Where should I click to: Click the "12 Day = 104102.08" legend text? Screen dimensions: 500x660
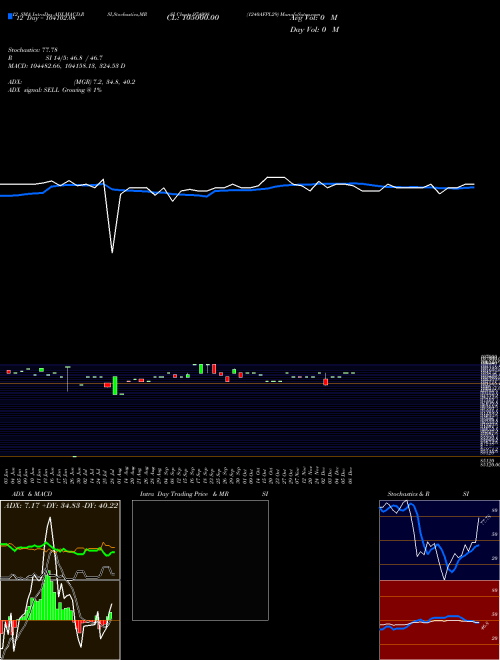pos(45,18)
